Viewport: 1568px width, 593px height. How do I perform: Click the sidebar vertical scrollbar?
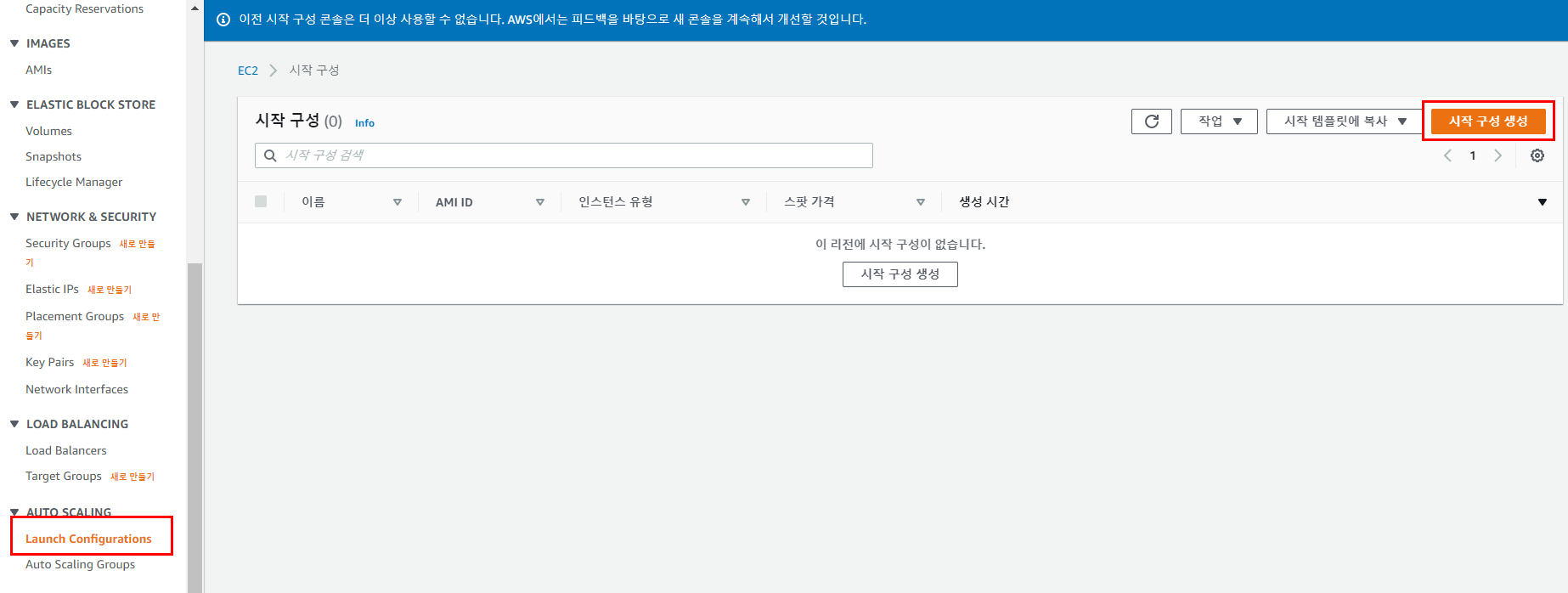(x=195, y=427)
